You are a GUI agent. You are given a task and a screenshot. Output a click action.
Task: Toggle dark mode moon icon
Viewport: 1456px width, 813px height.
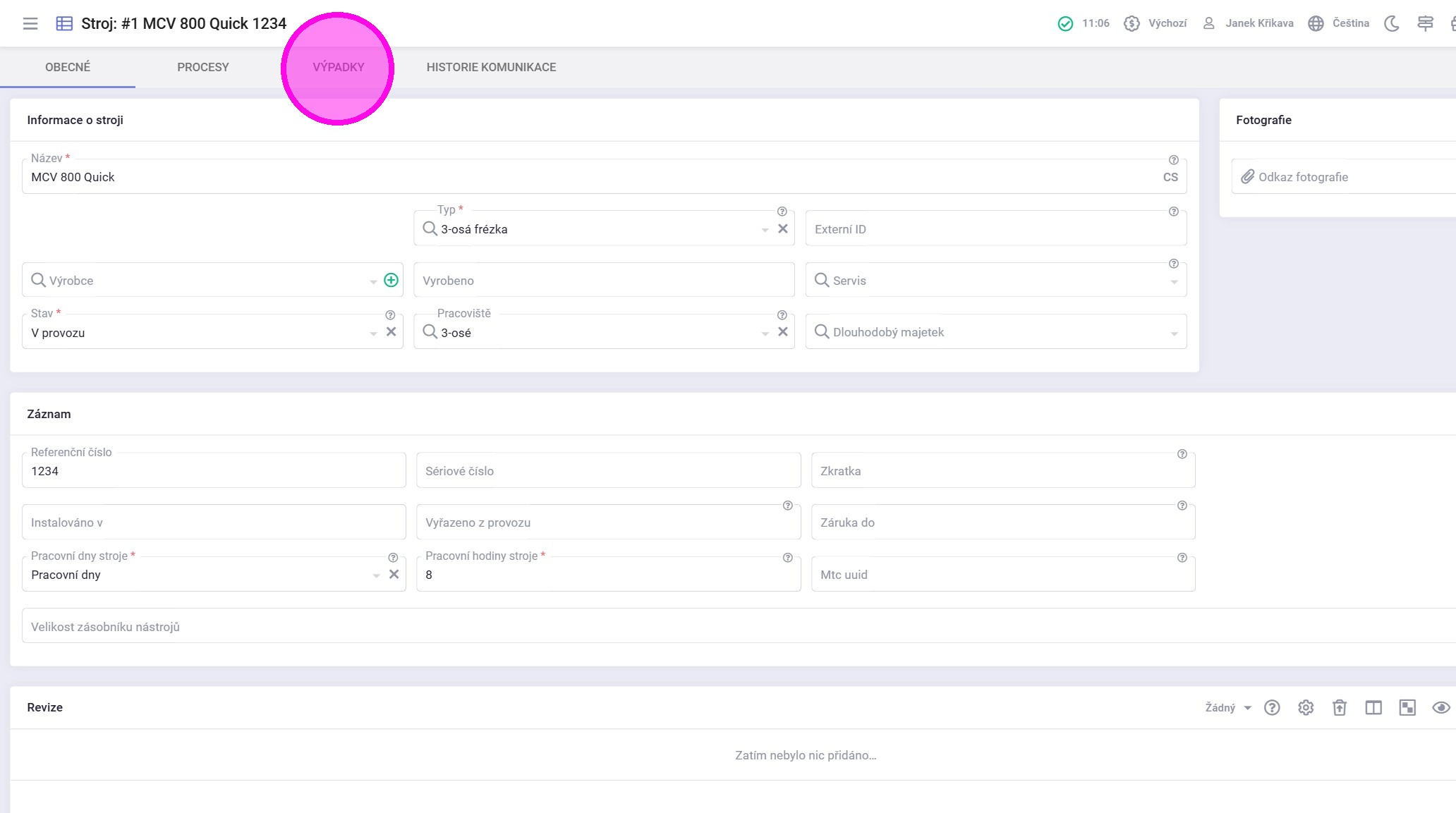click(x=1391, y=23)
